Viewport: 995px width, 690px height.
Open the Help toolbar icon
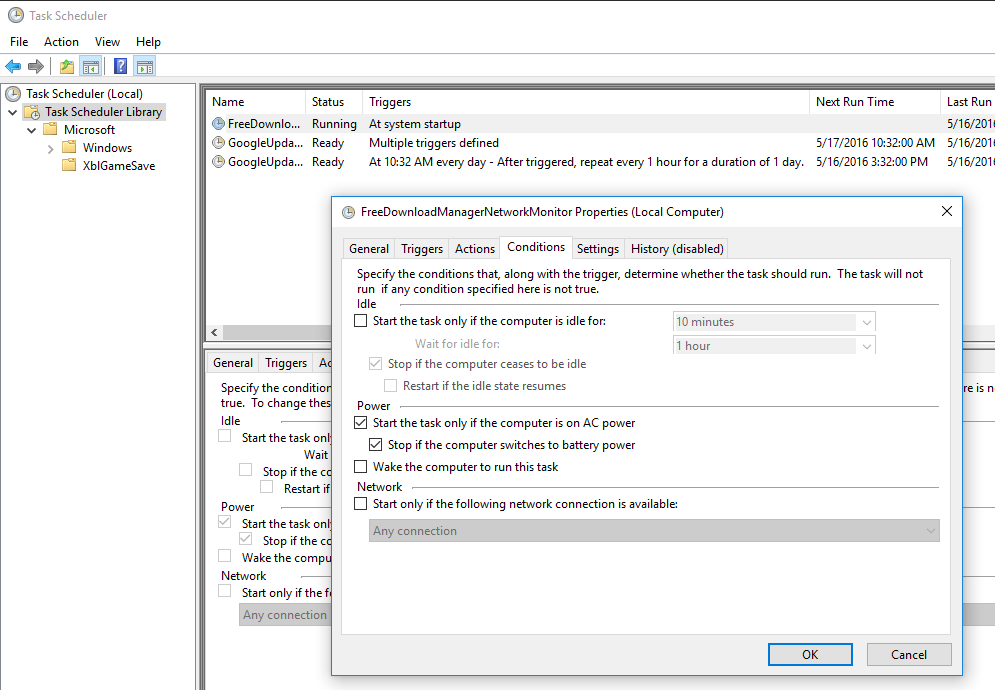tap(121, 66)
